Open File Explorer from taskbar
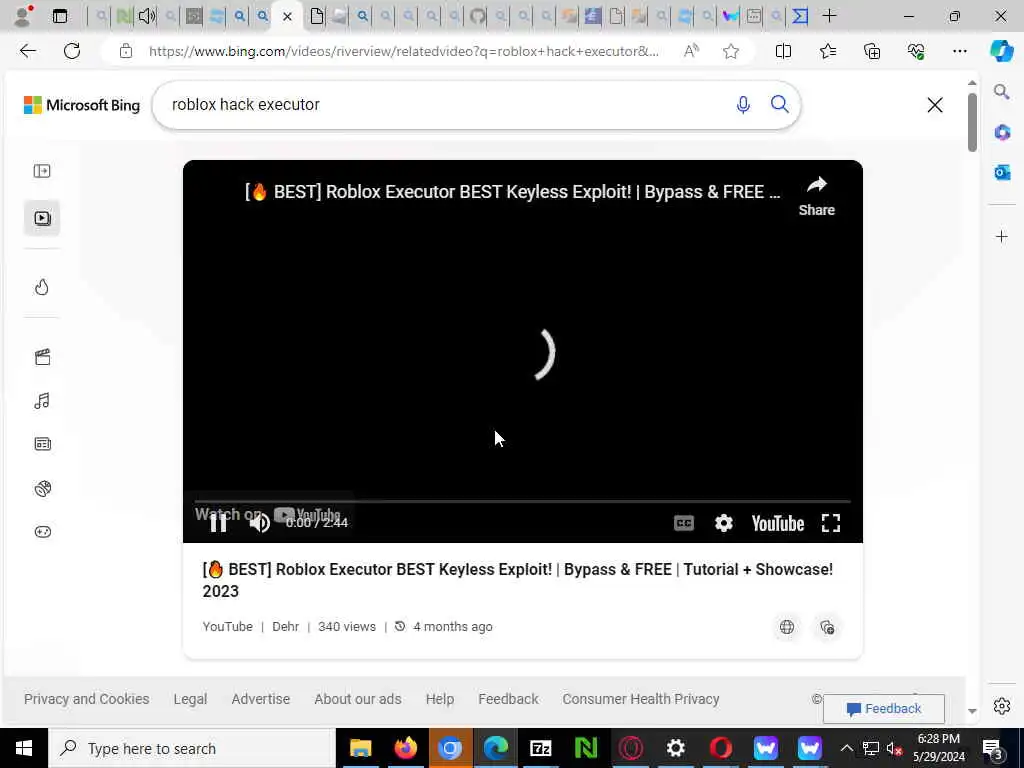 (360, 748)
